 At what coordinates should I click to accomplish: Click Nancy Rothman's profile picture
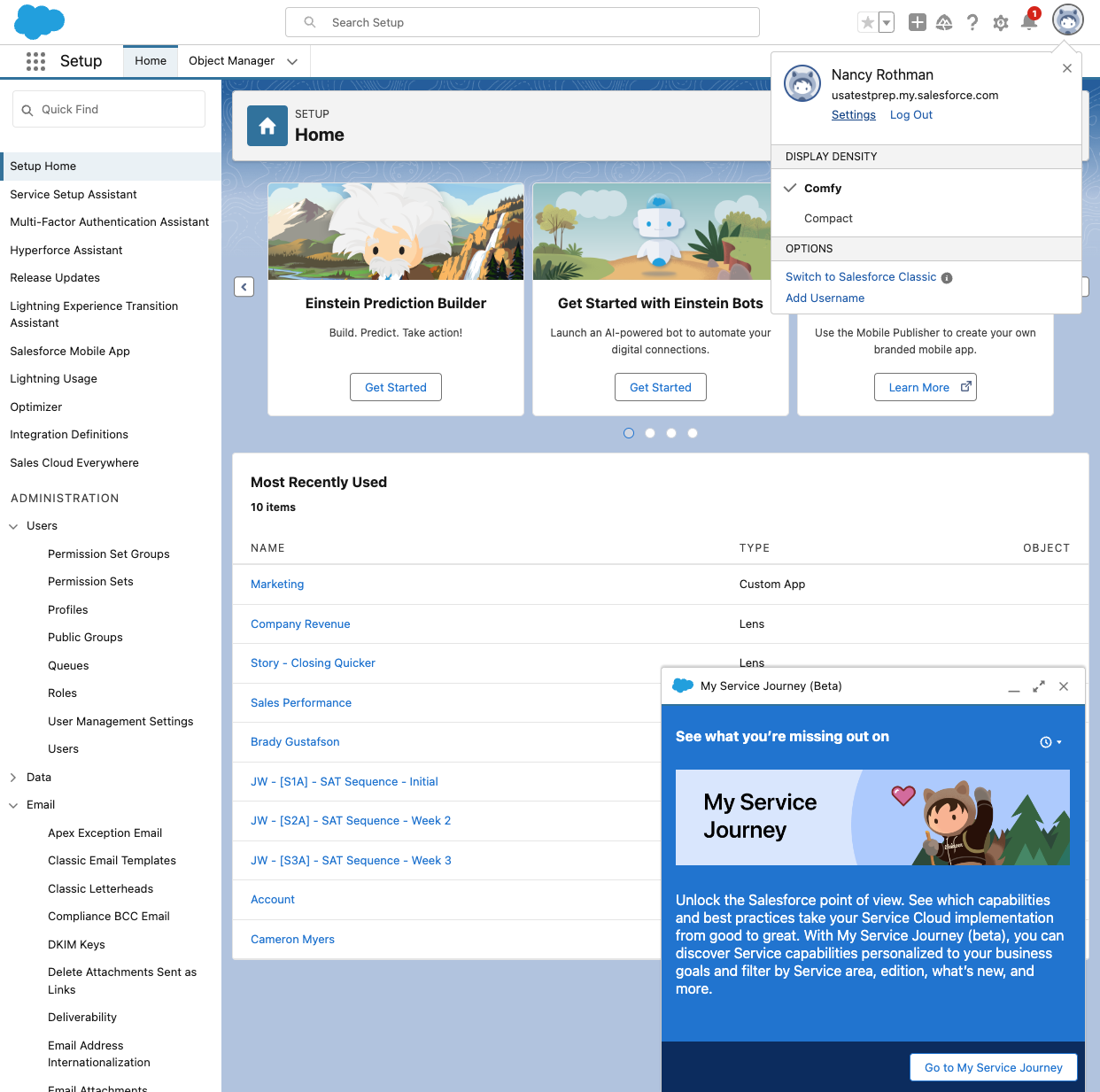click(x=802, y=83)
